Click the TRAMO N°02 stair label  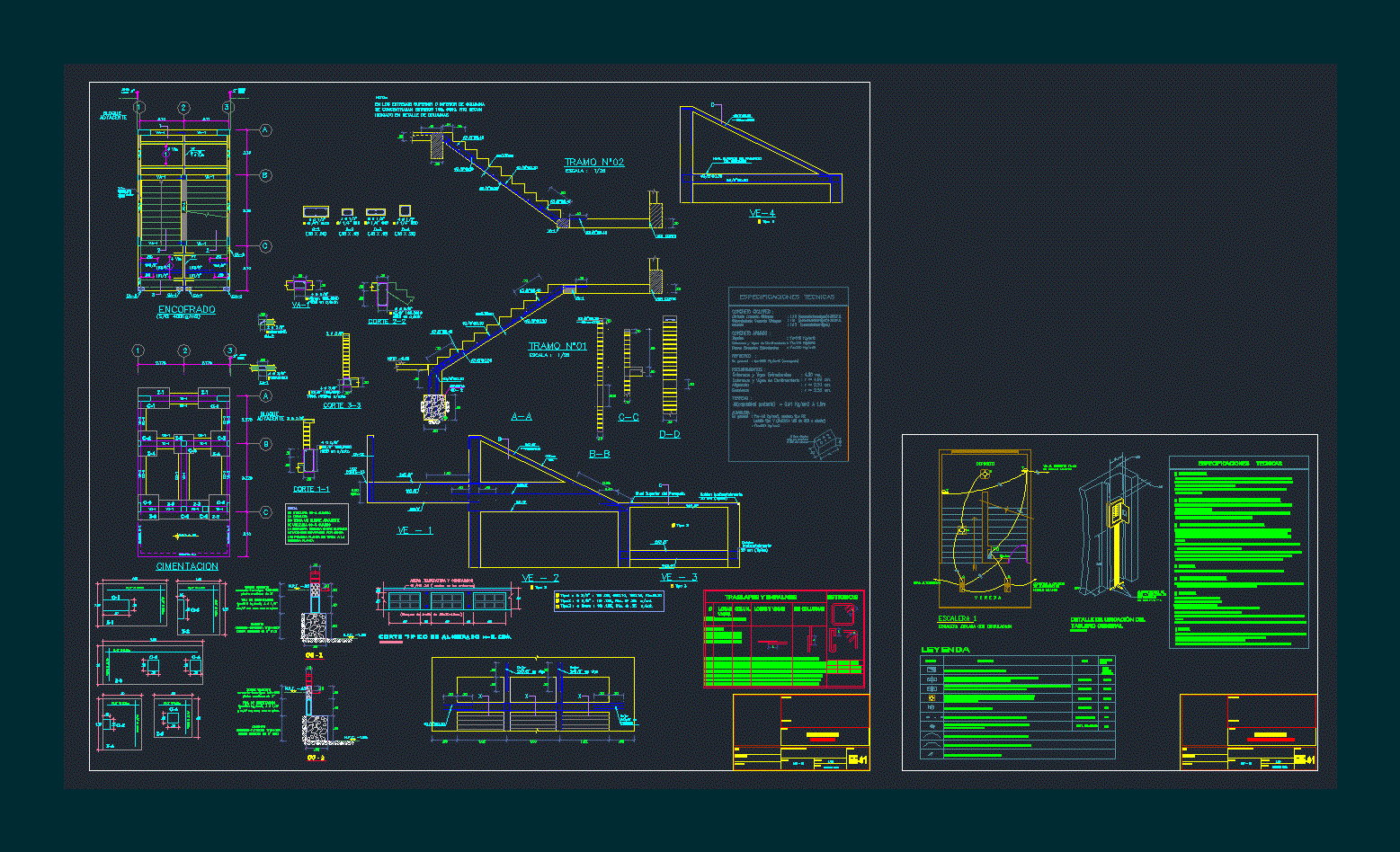(593, 163)
